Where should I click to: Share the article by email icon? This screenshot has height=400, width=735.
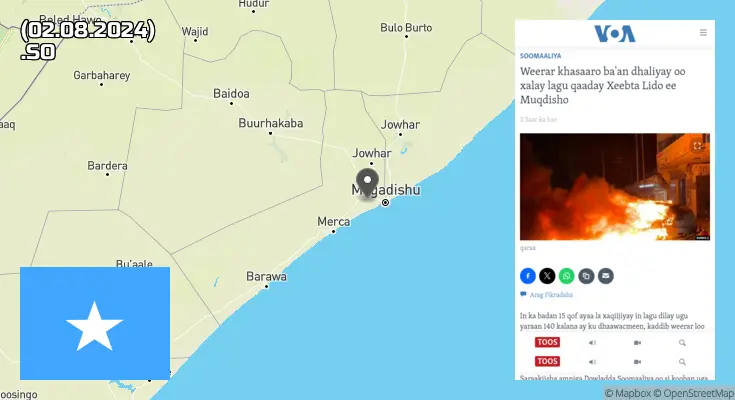tap(606, 276)
